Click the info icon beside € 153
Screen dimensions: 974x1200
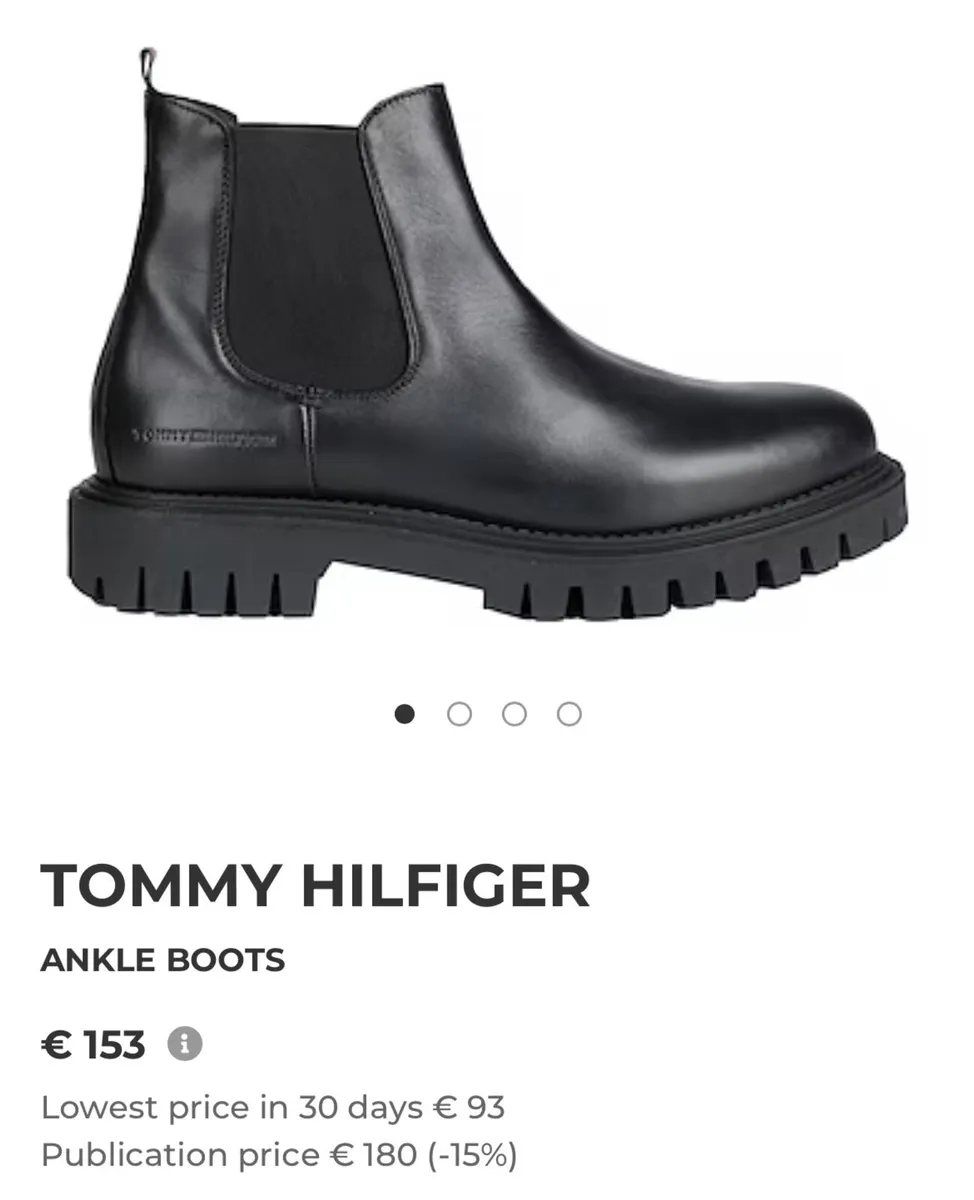pos(185,1044)
